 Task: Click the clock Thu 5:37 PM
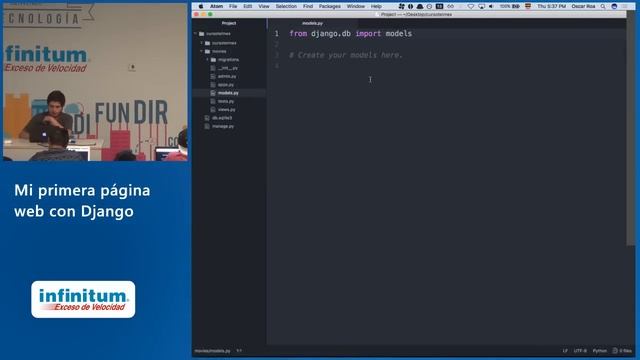pyautogui.click(x=551, y=7)
